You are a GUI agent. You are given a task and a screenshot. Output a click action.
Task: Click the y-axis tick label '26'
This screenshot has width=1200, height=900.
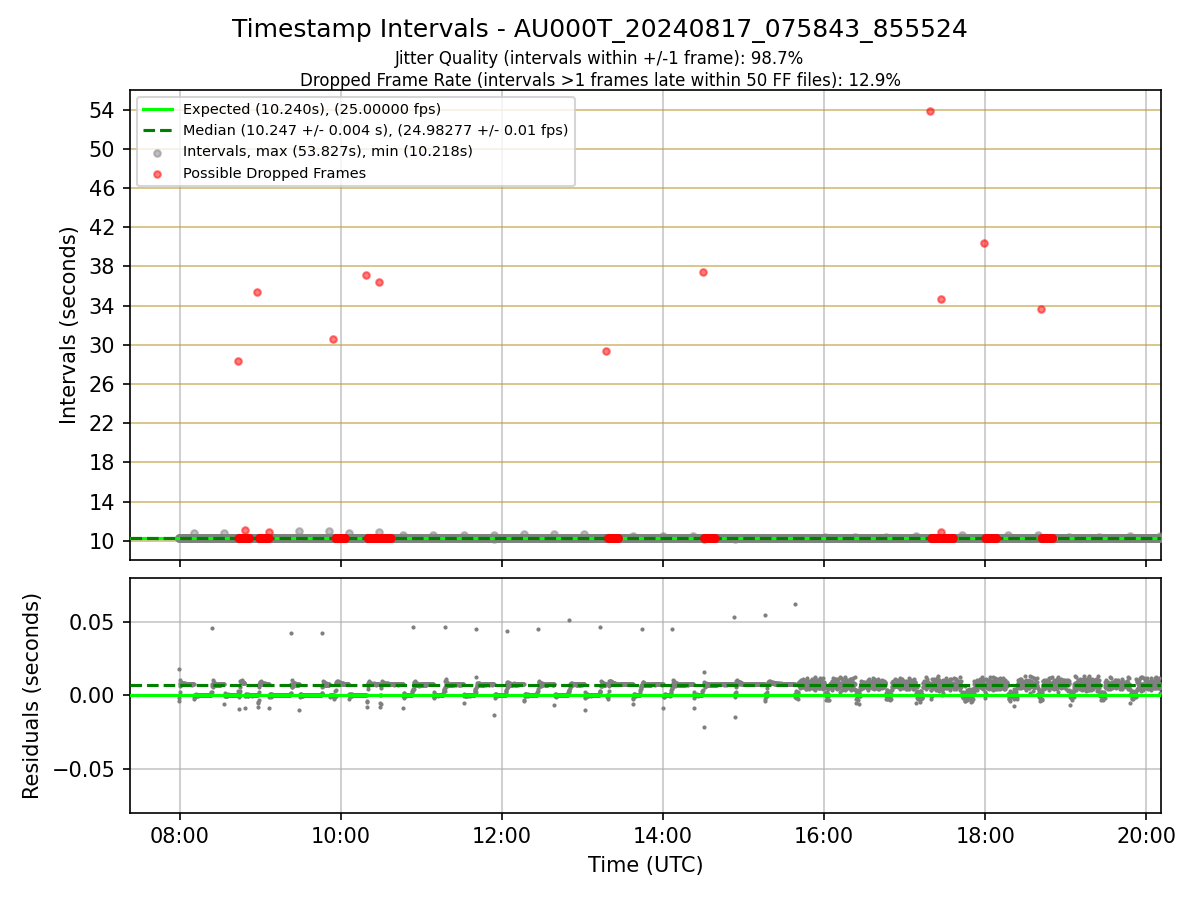[103, 384]
